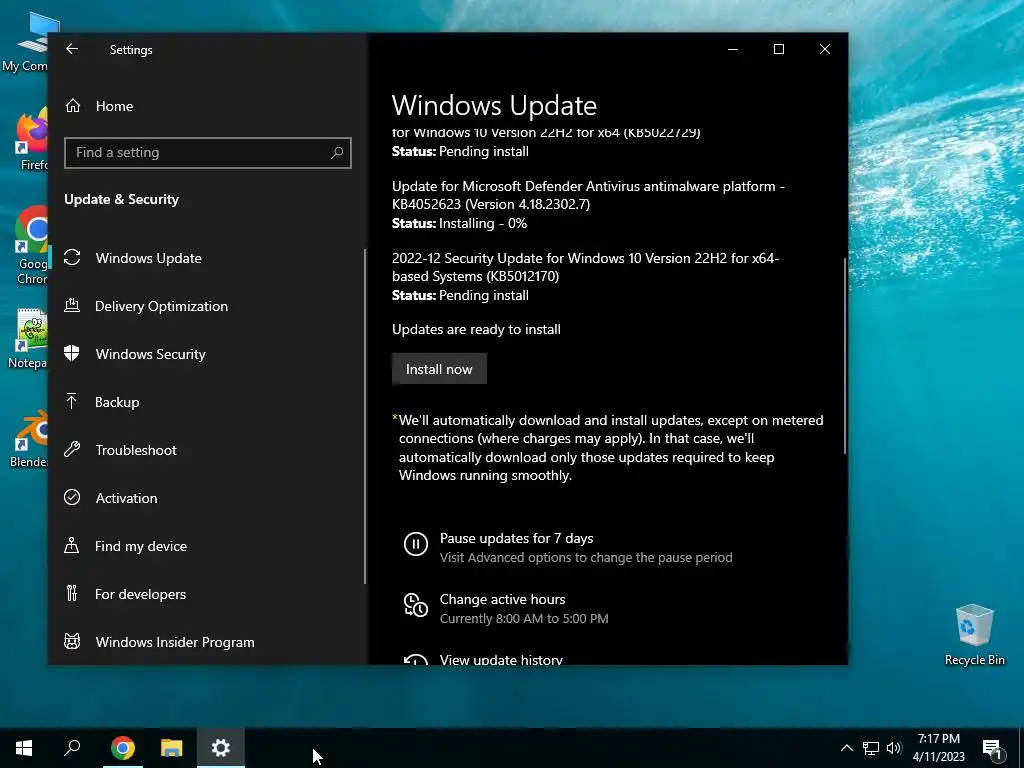Open the Windows Start menu

tap(24, 748)
